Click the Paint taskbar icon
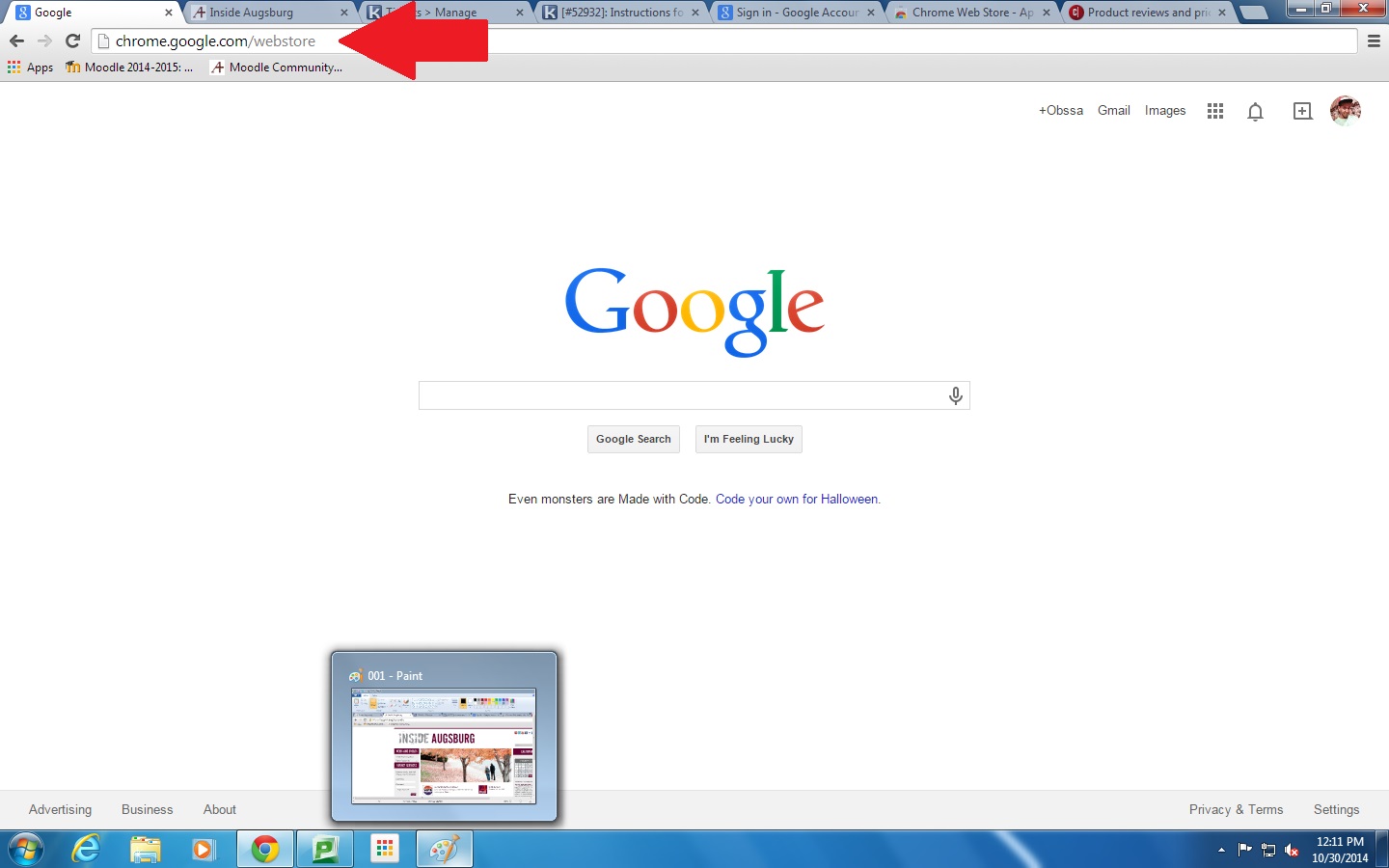This screenshot has height=868, width=1389. tap(445, 850)
